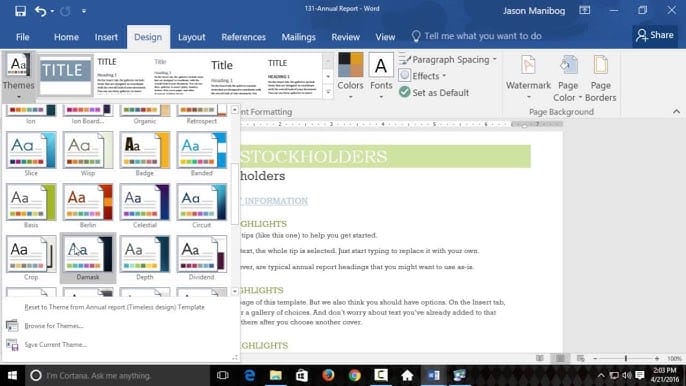Click Set as Default
The image size is (686, 386).
tap(434, 92)
